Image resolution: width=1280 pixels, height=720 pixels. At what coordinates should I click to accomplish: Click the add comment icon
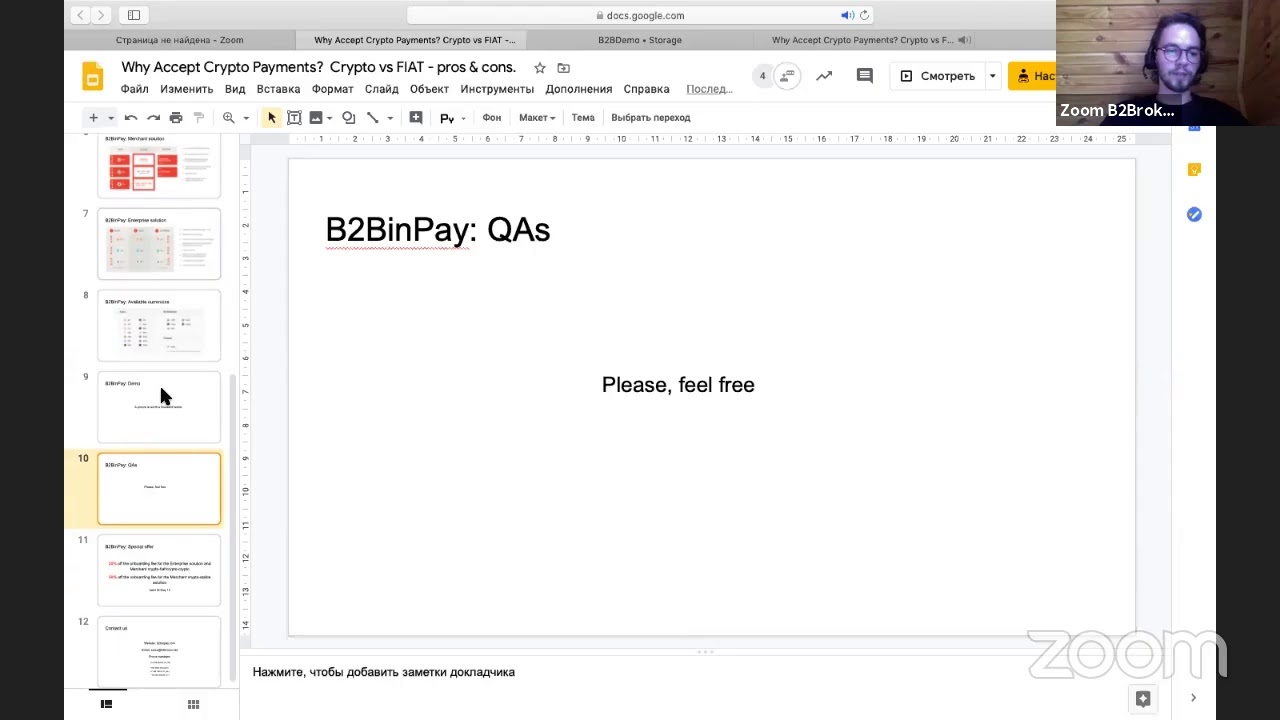(x=416, y=118)
